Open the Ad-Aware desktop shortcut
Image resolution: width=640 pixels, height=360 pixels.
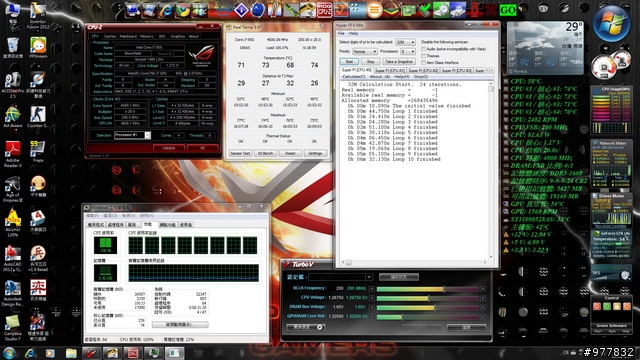(13, 117)
